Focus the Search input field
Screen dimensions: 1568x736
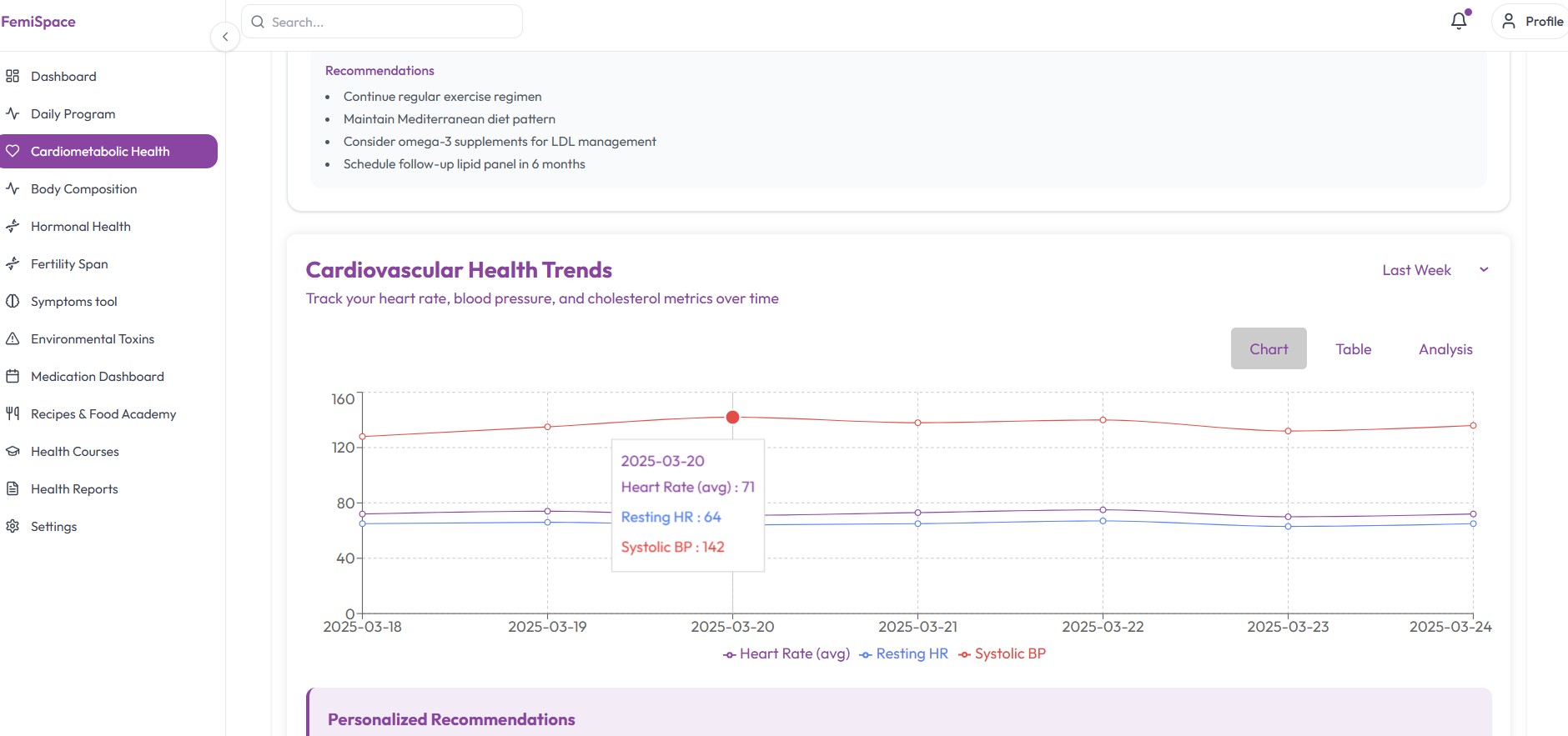(x=382, y=22)
